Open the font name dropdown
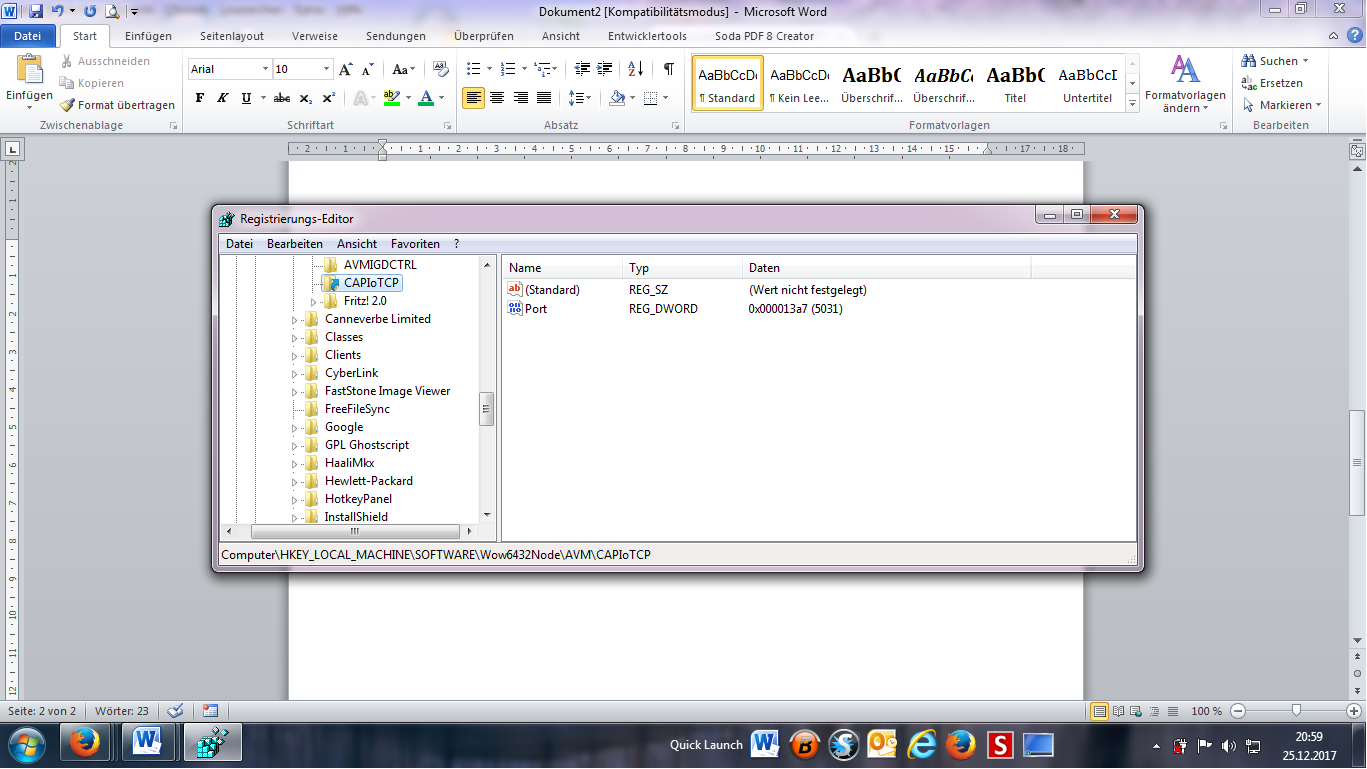Screen dimensions: 1367x769 pos(265,69)
